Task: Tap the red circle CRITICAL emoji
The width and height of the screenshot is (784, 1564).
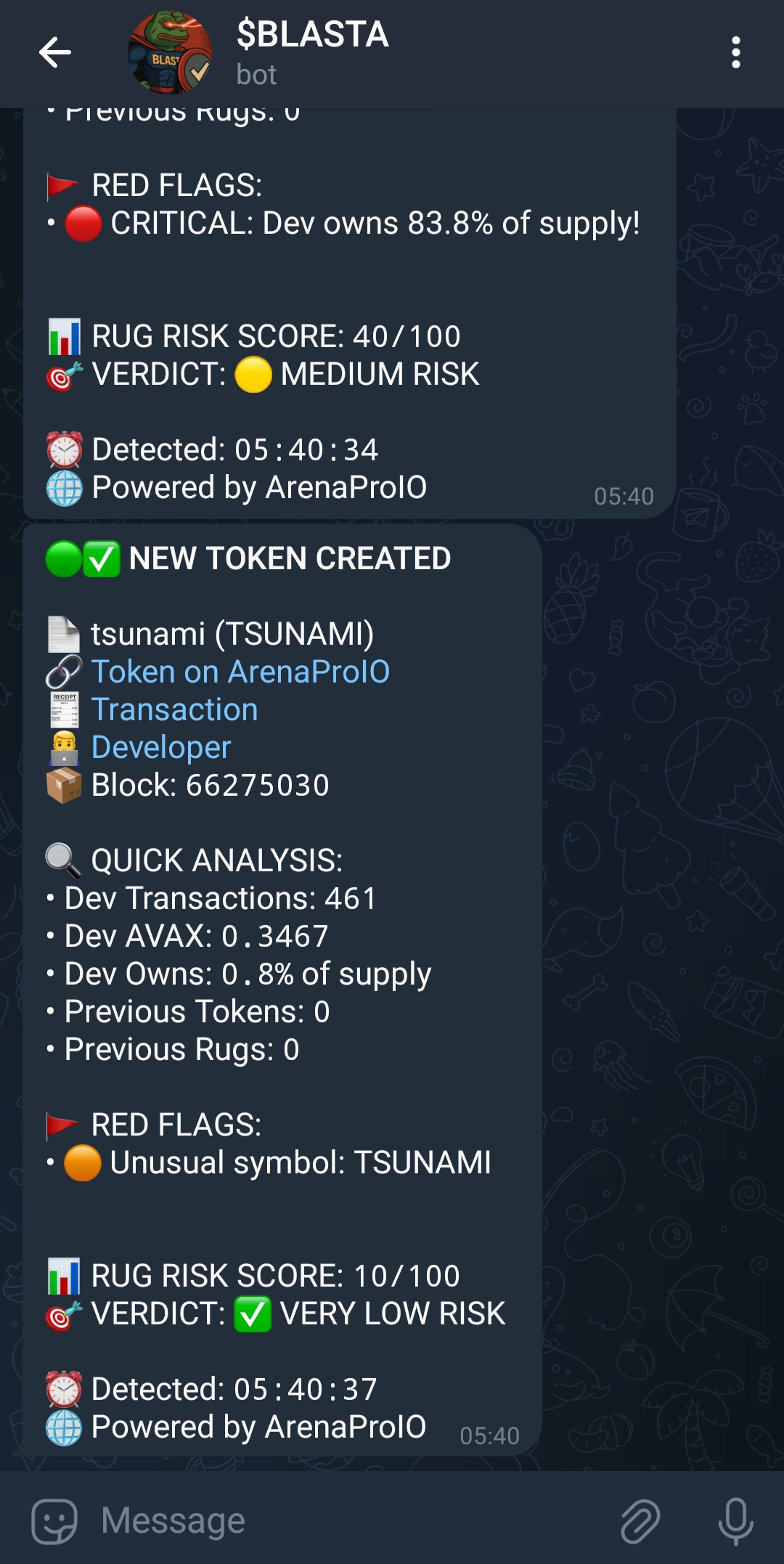Action: pyautogui.click(x=83, y=224)
